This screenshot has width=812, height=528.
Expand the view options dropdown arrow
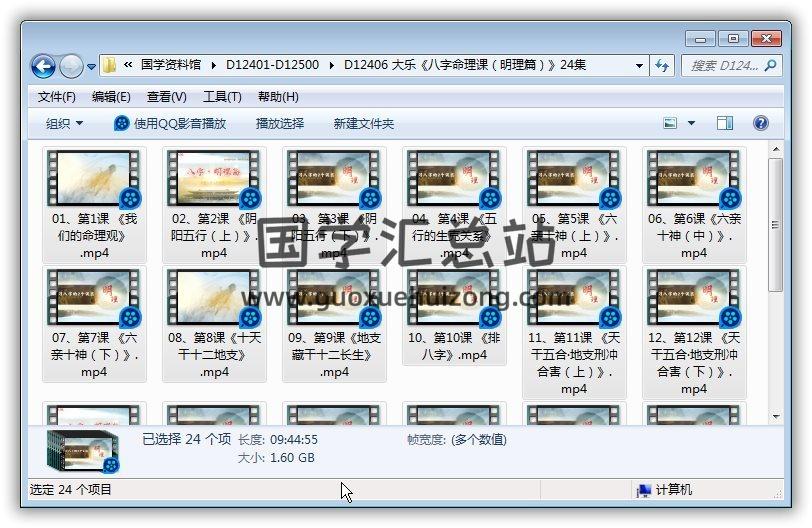[691, 123]
